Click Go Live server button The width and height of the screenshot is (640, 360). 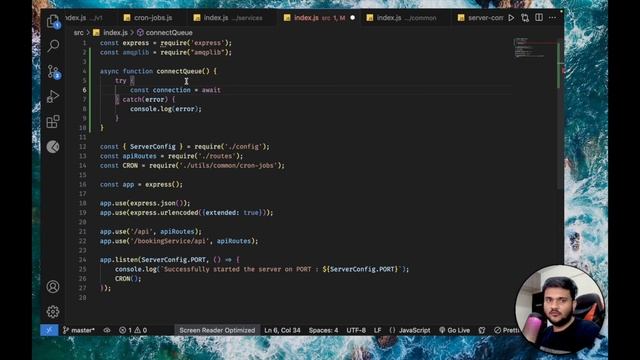(x=454, y=330)
